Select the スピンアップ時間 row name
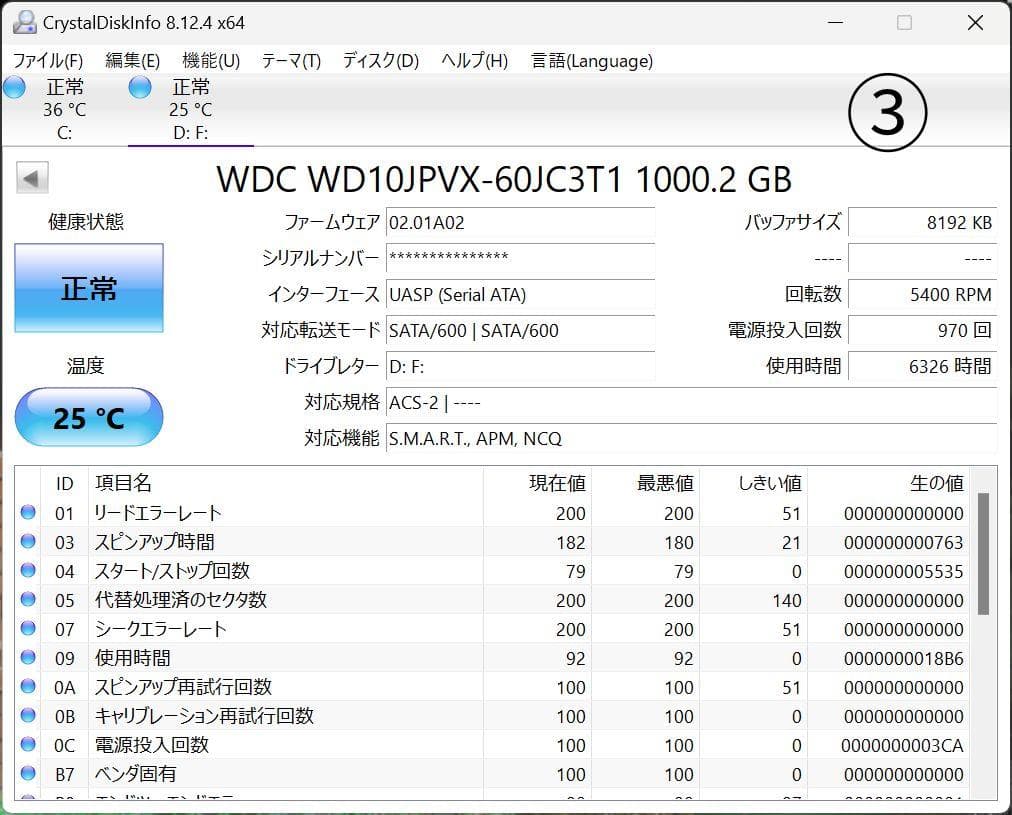Screen dimensions: 1012x815 point(154,542)
